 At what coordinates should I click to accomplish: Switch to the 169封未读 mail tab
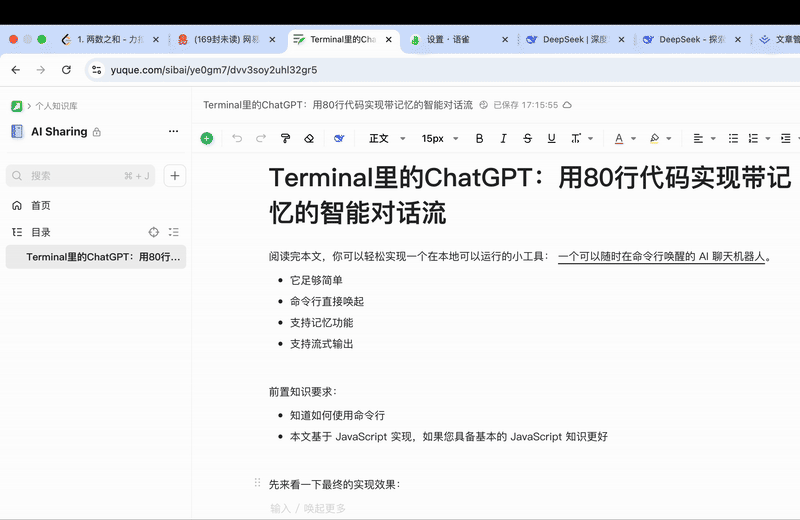[226, 39]
